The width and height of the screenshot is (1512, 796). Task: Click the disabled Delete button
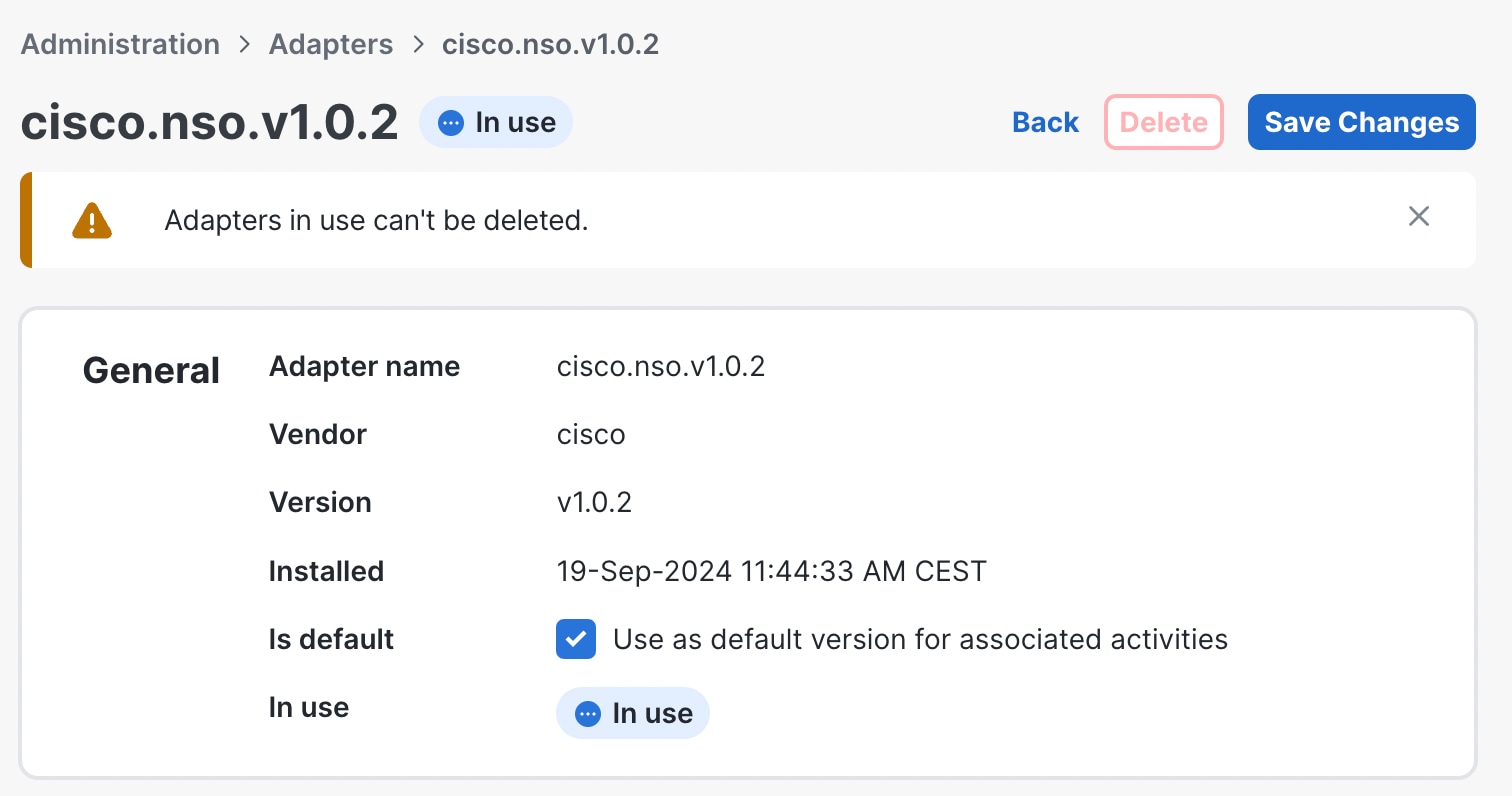[x=1163, y=122]
